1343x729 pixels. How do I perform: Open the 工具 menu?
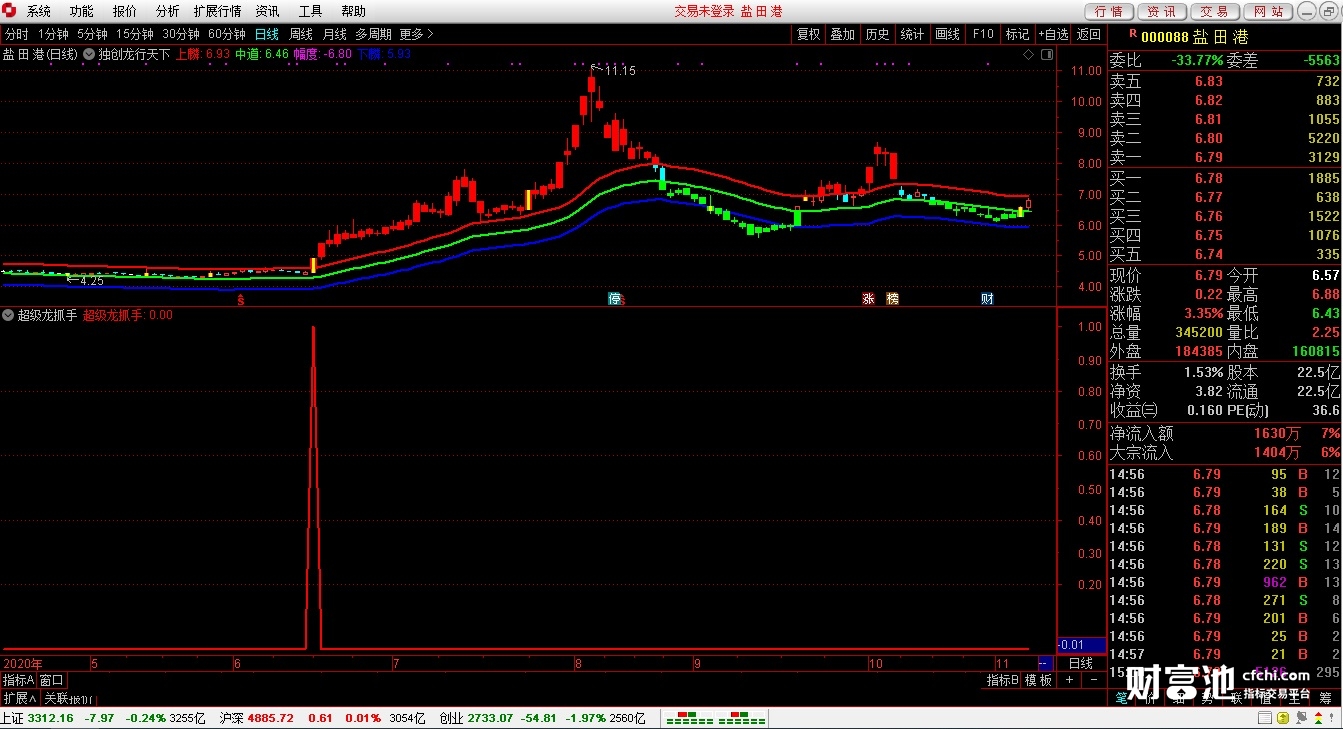click(x=310, y=11)
